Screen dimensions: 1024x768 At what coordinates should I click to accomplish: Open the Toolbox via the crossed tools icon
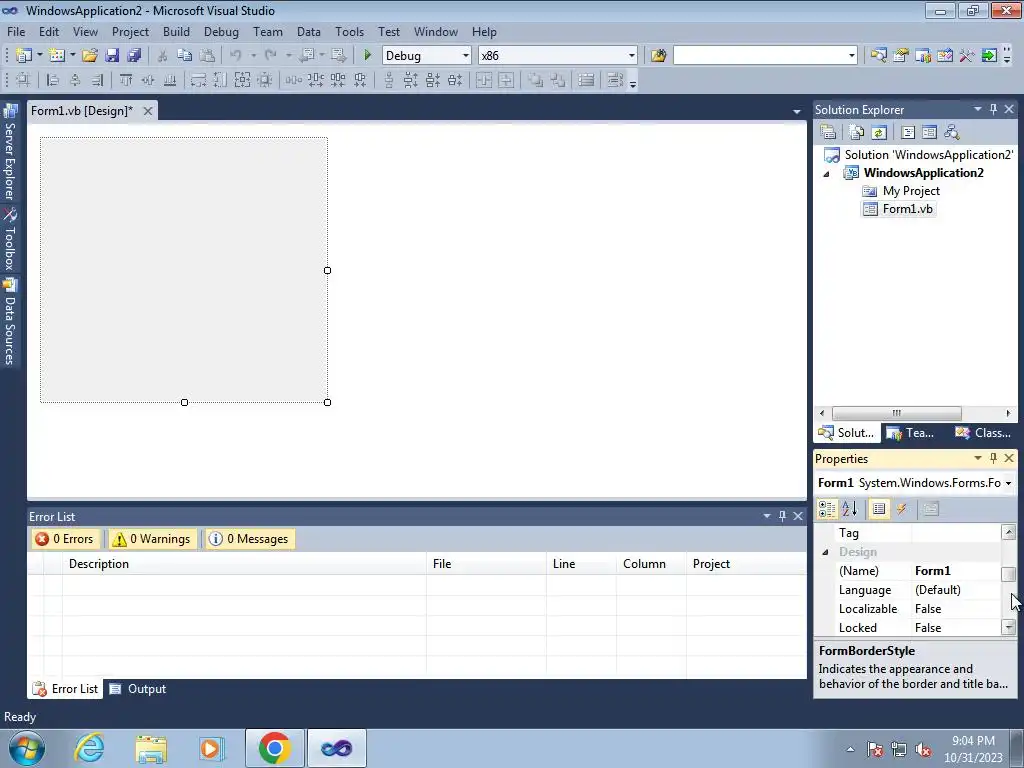pyautogui.click(x=967, y=56)
